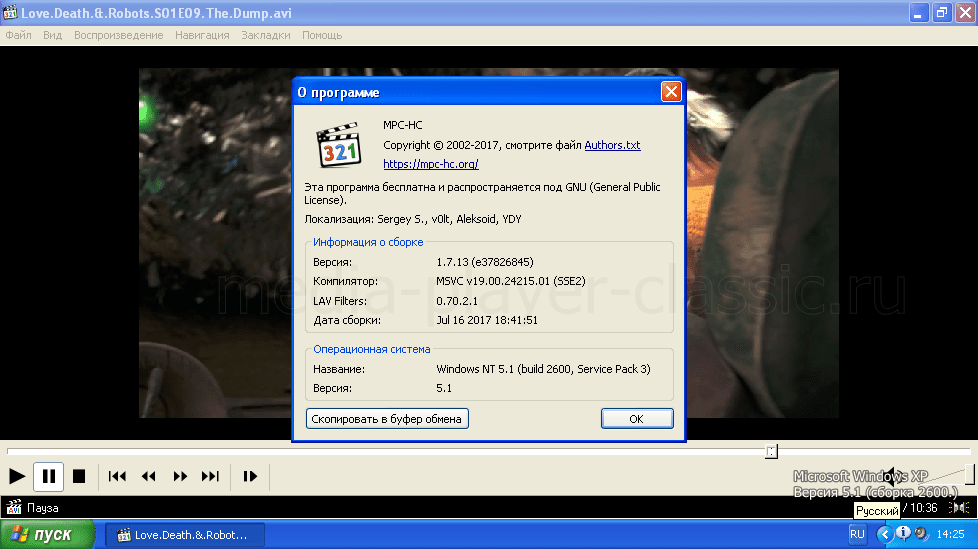
Task: Click the volume tray icon near clock
Action: point(921,534)
